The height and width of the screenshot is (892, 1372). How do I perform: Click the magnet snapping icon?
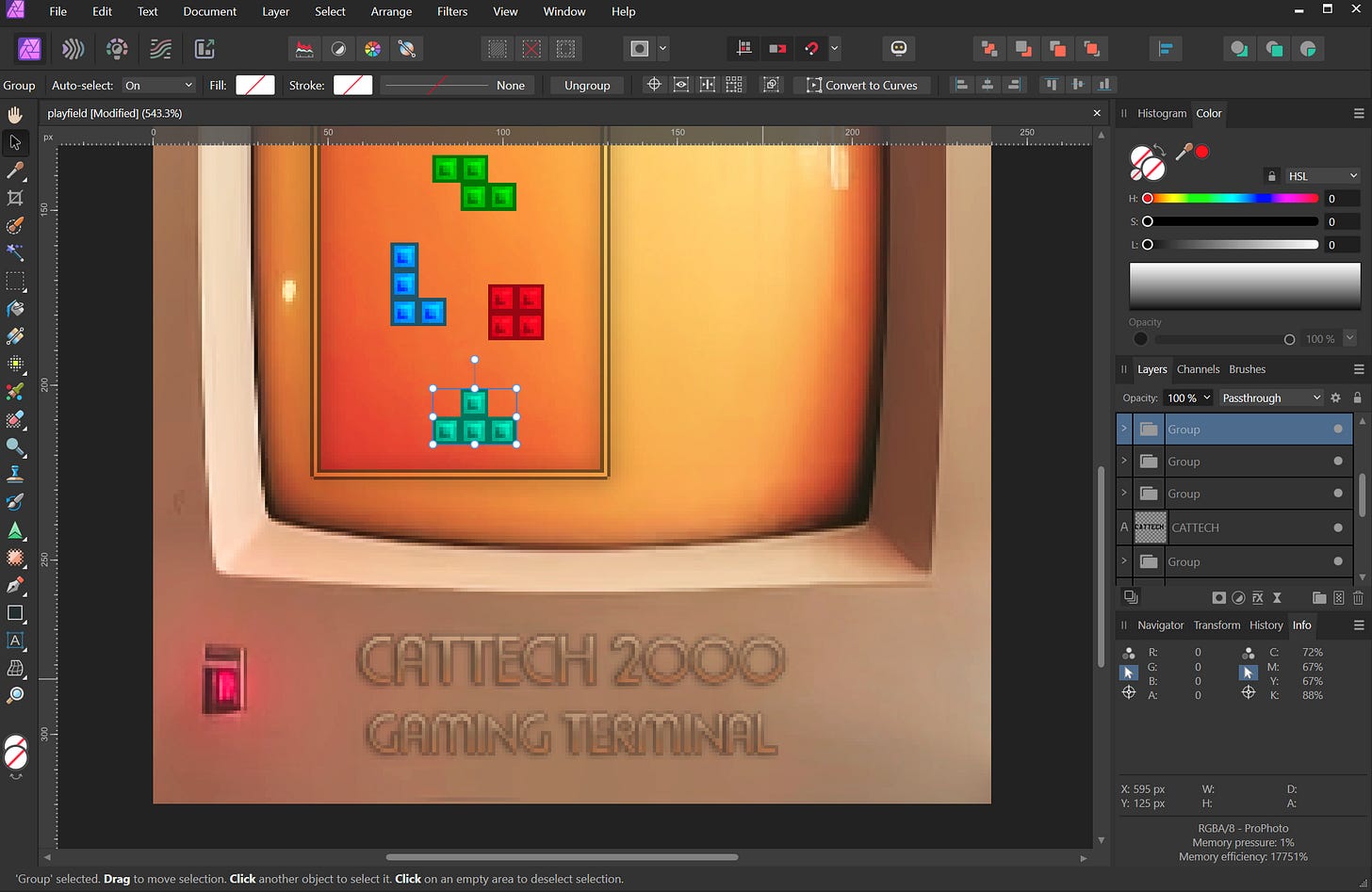[x=811, y=49]
